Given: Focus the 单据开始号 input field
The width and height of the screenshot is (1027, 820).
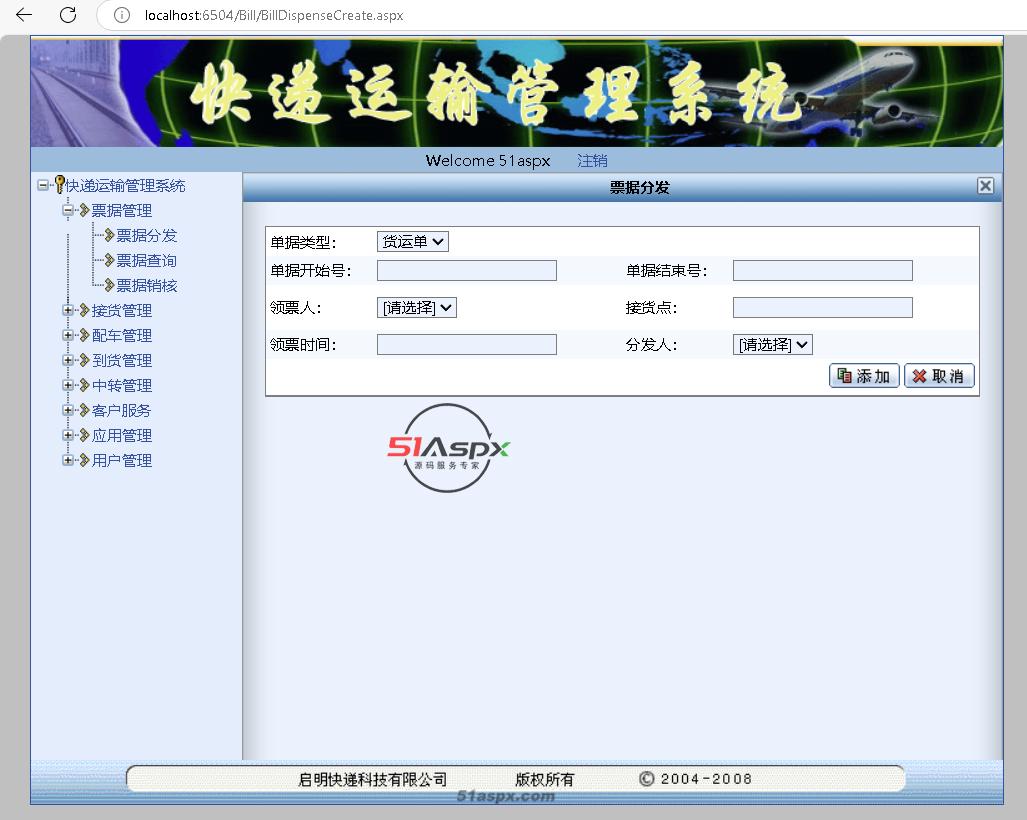Looking at the screenshot, I should (467, 270).
